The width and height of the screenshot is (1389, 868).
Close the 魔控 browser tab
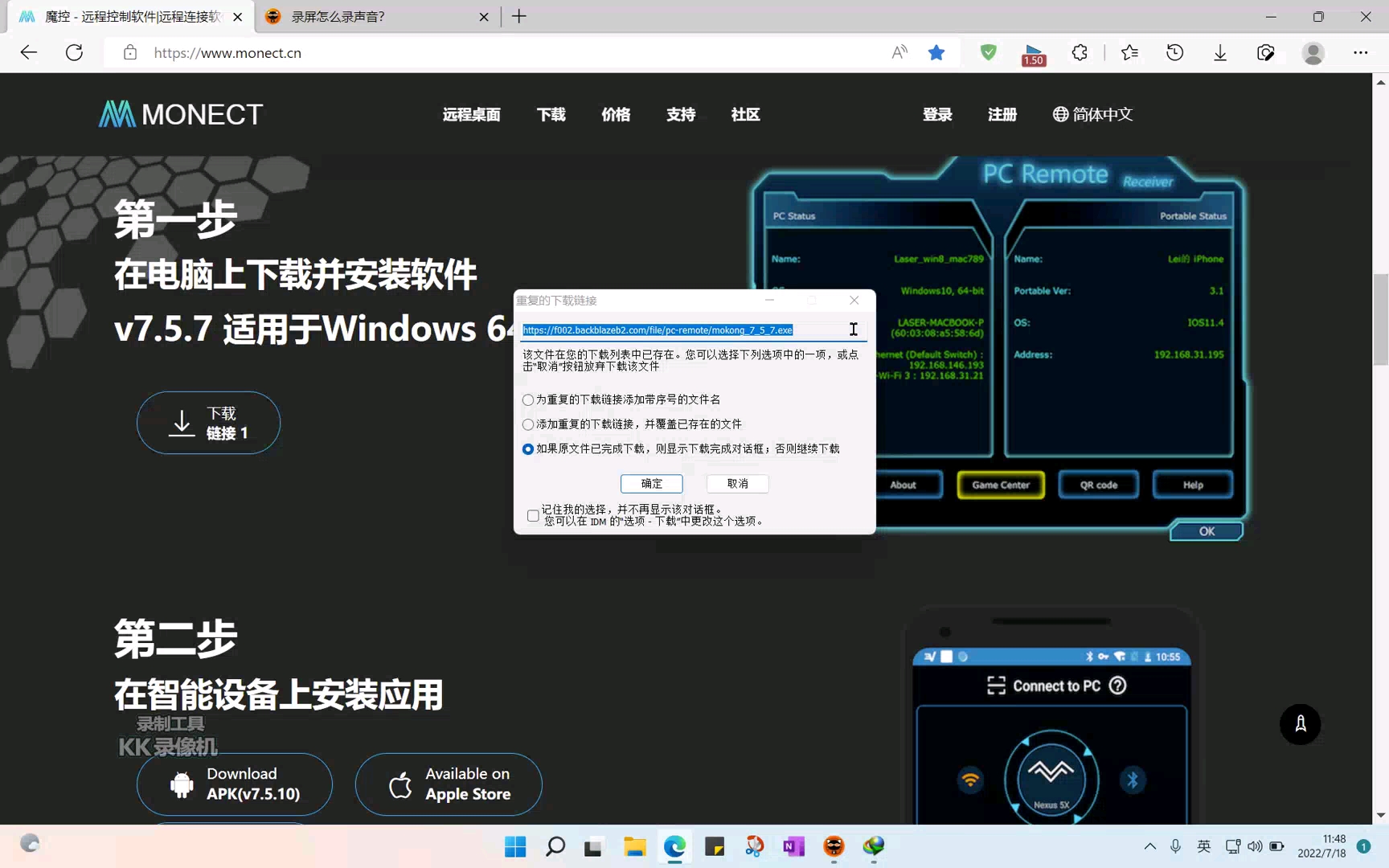point(237,17)
